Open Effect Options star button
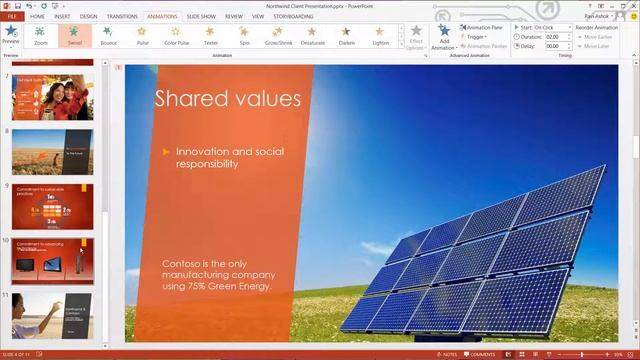 pyautogui.click(x=416, y=37)
